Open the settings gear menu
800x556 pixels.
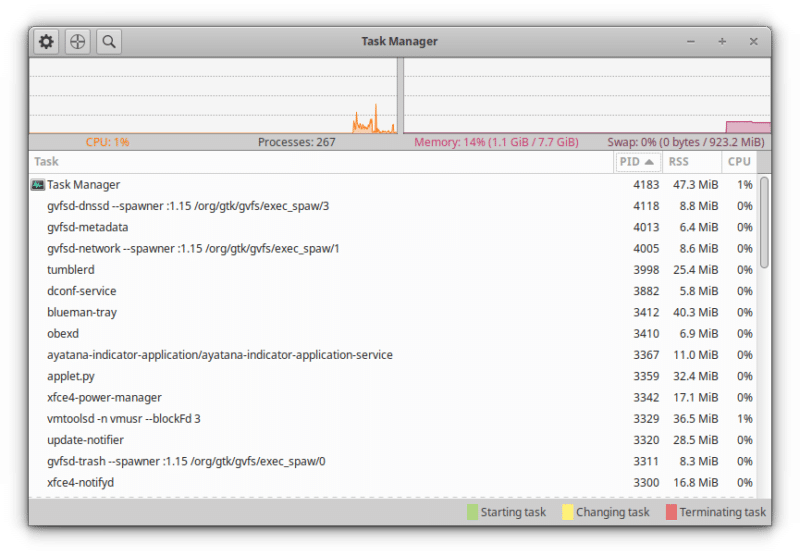pyautogui.click(x=46, y=41)
